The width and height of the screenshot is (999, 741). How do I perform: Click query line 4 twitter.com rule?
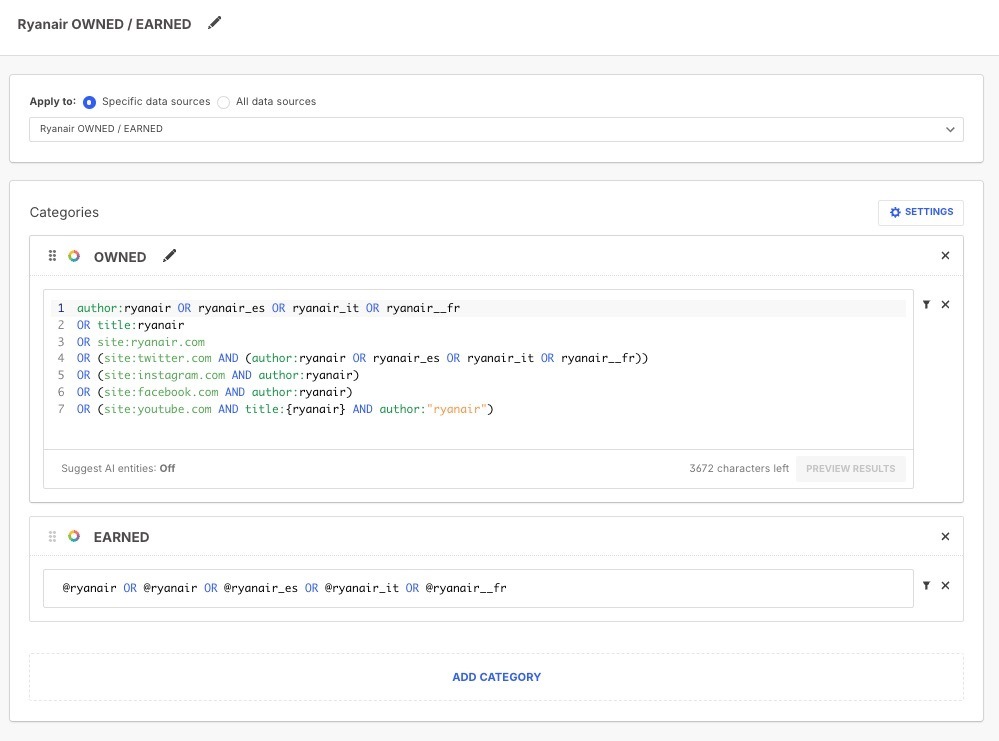coord(363,358)
